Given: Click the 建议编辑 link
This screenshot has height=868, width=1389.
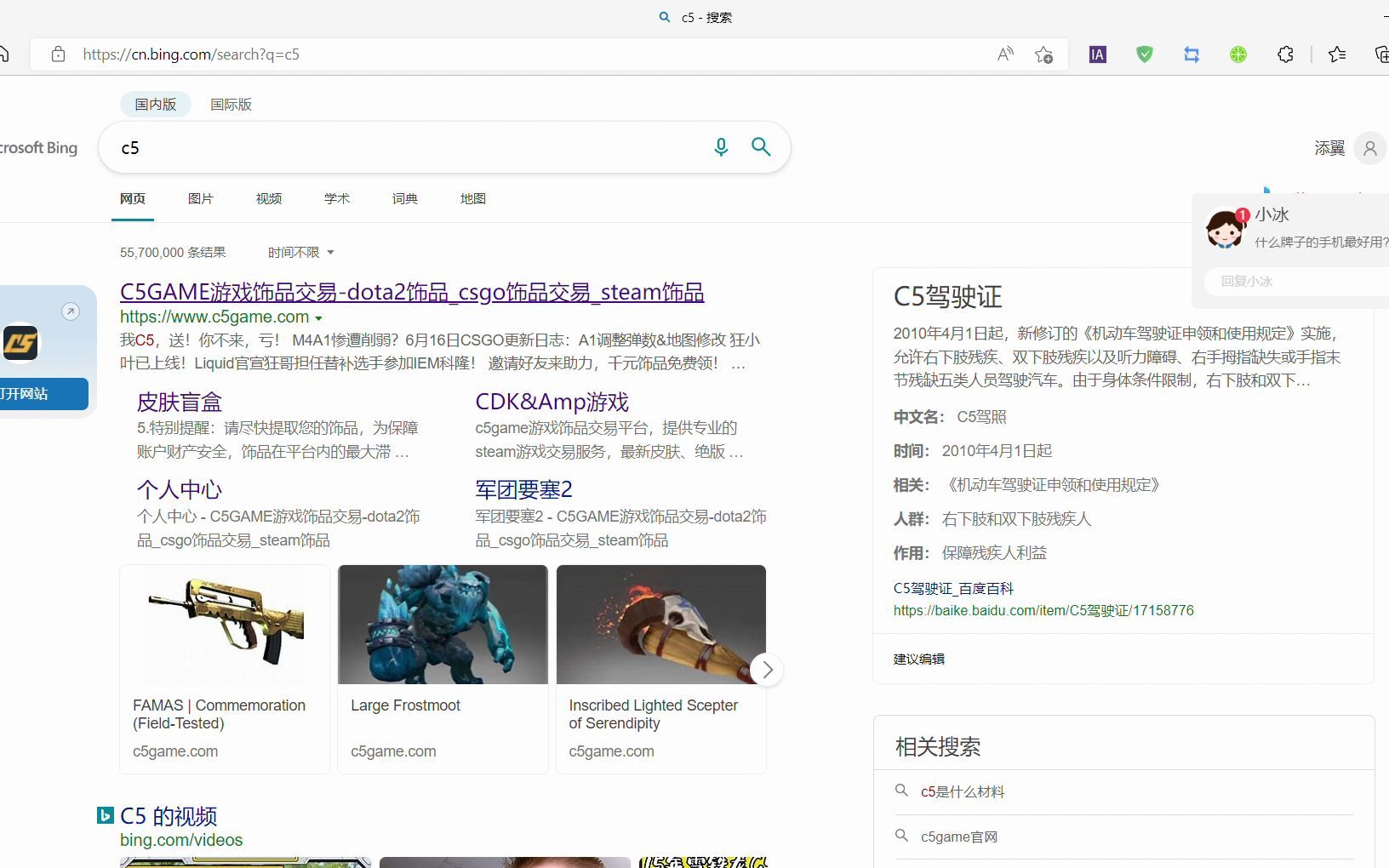Looking at the screenshot, I should tap(919, 659).
